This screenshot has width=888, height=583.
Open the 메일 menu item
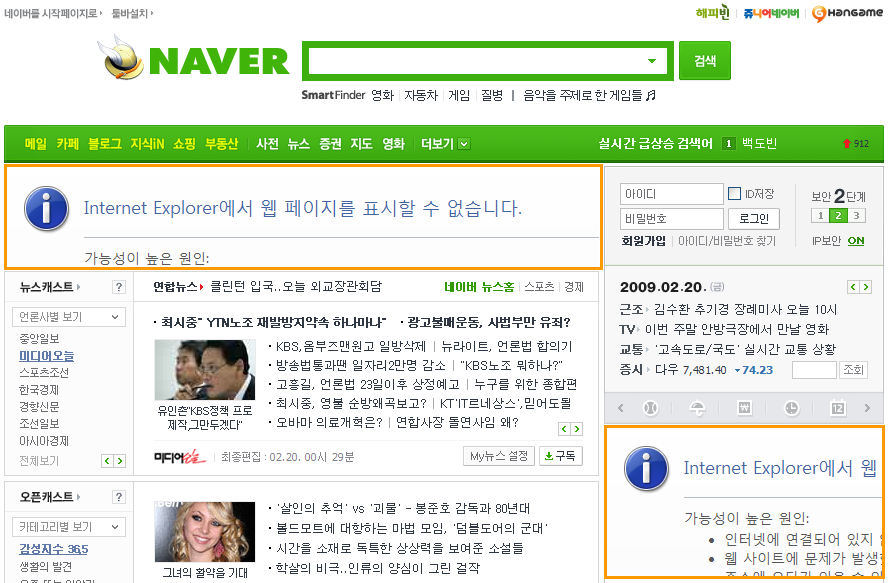36,144
